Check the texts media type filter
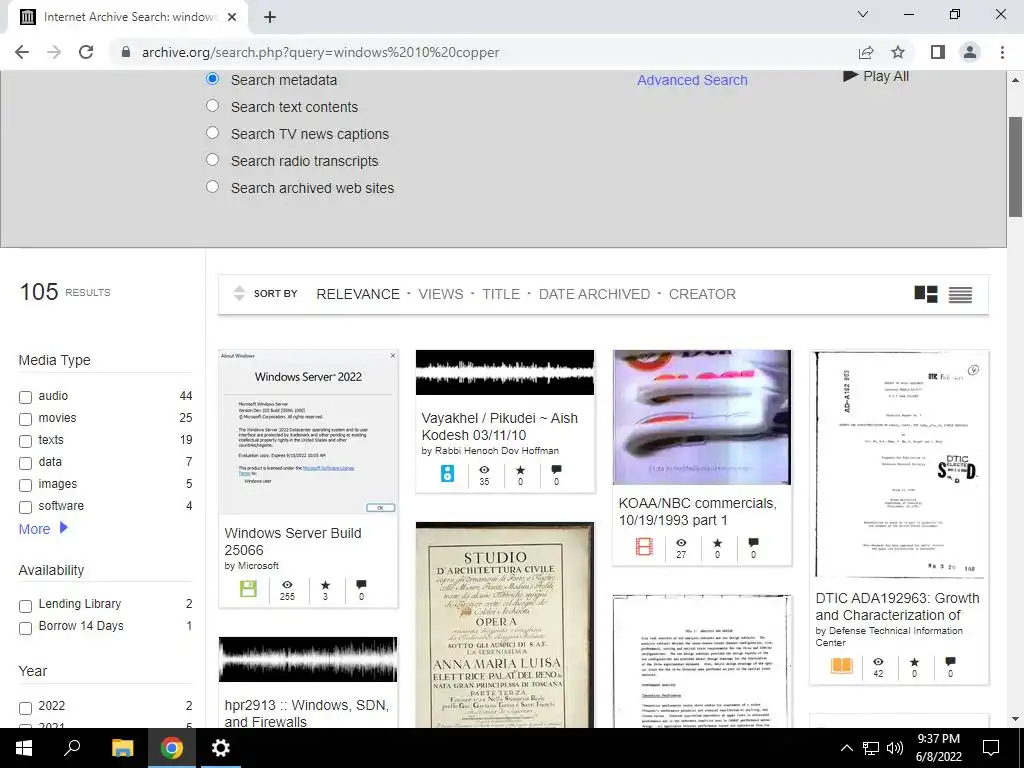The width and height of the screenshot is (1024, 768). pos(25,441)
